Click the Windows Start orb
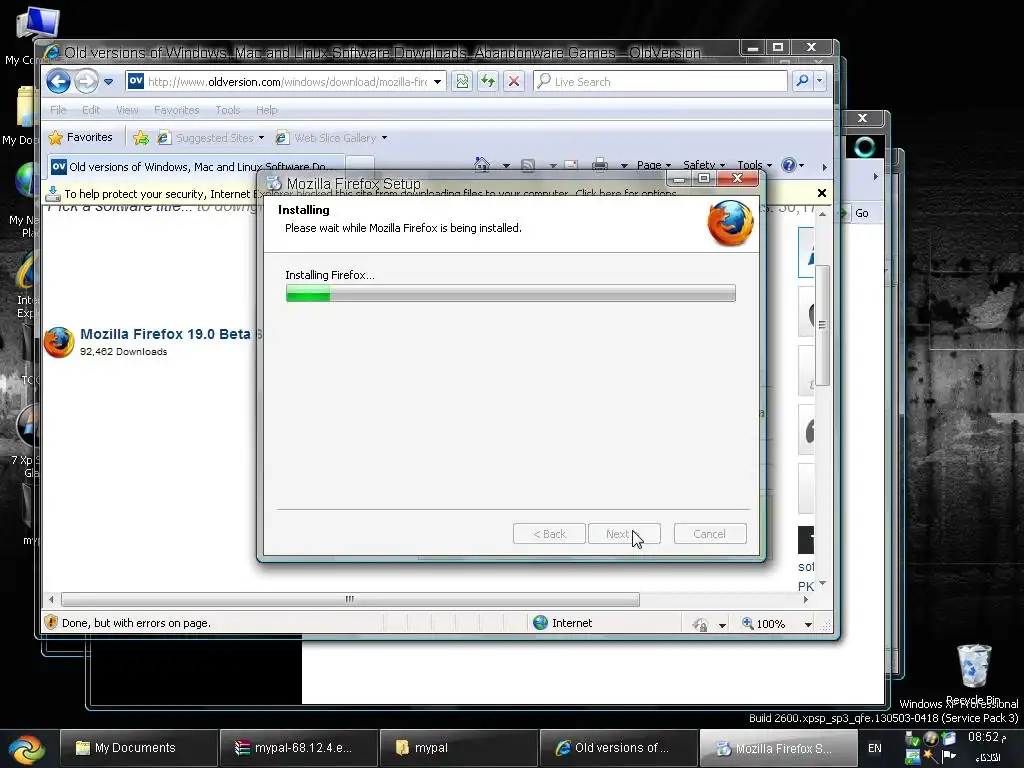Screen dimensions: 1024x768 pos(27,748)
